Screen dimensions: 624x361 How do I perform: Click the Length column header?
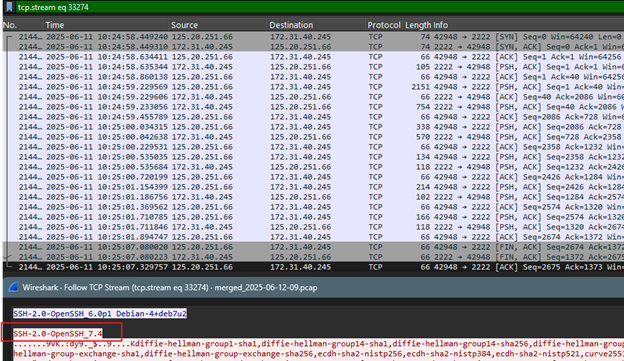[x=417, y=25]
